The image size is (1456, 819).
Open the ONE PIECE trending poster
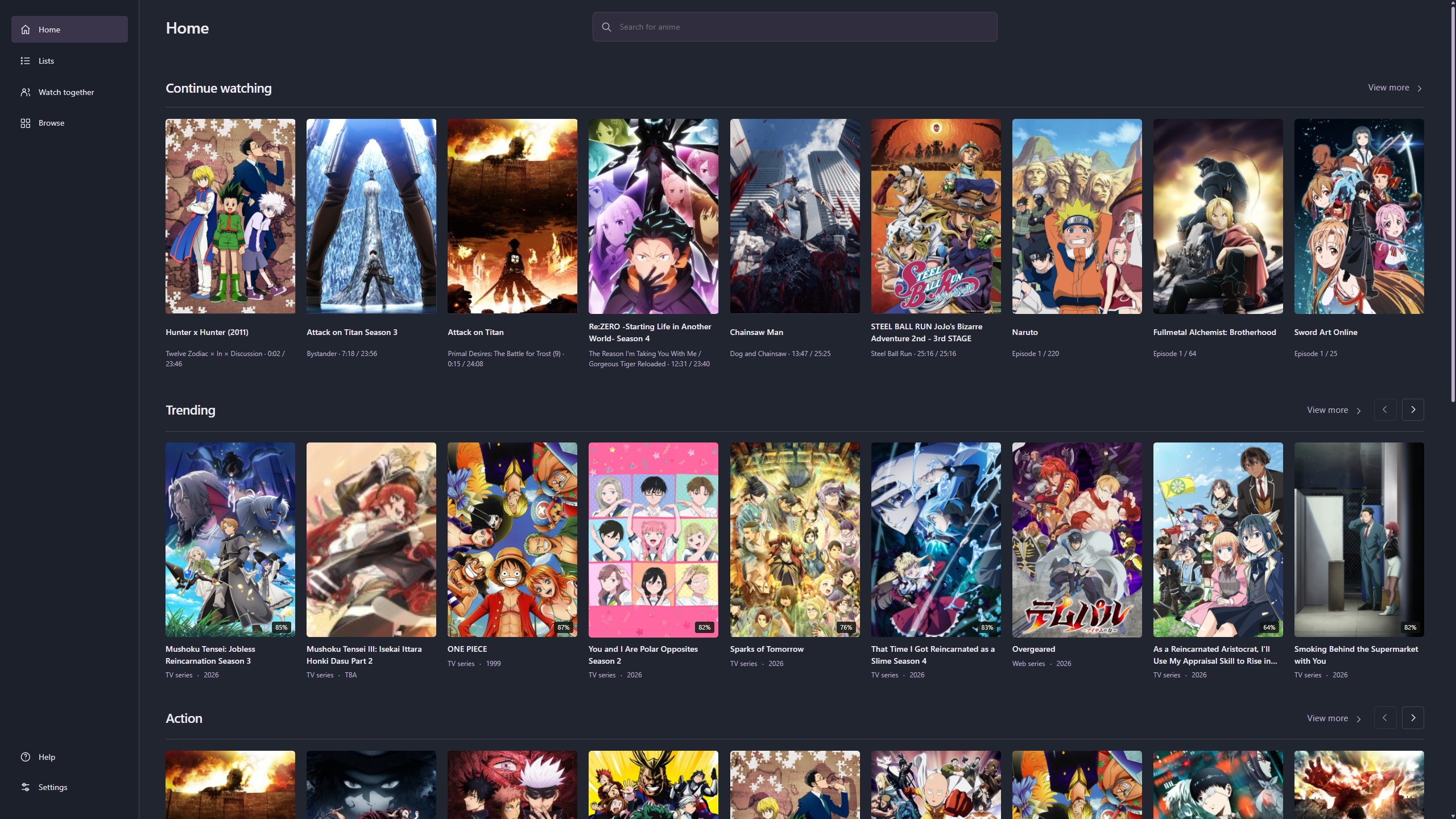(x=512, y=540)
